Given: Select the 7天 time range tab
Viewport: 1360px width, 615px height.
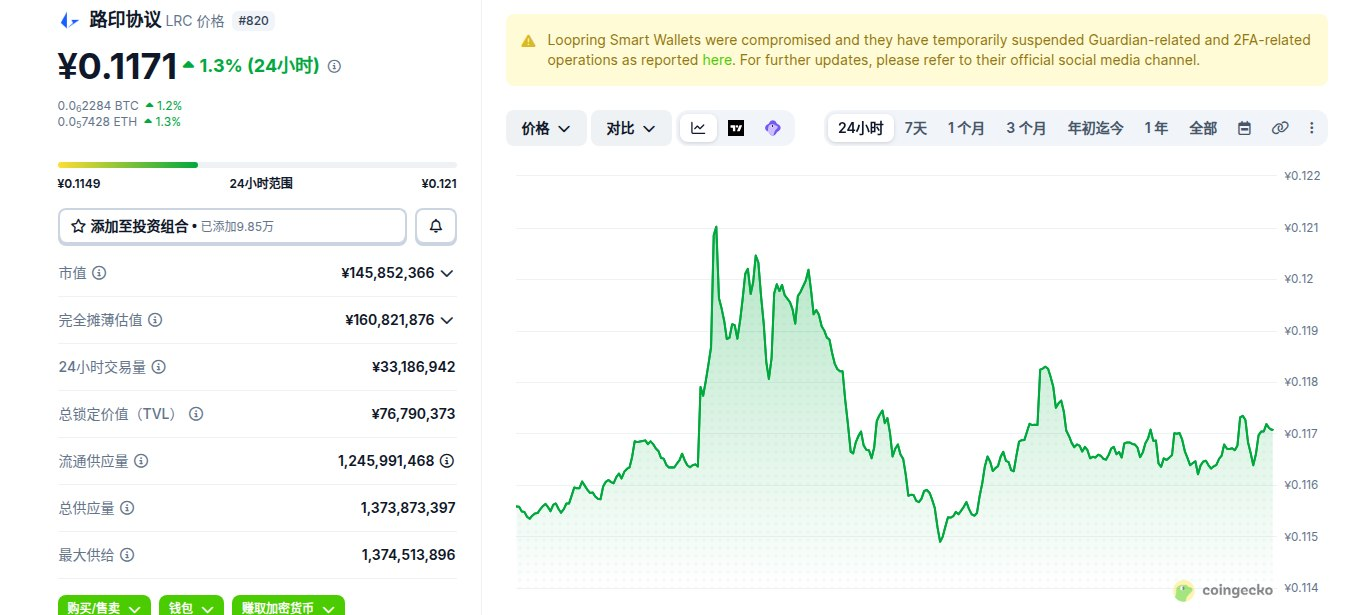Looking at the screenshot, I should tap(916, 128).
